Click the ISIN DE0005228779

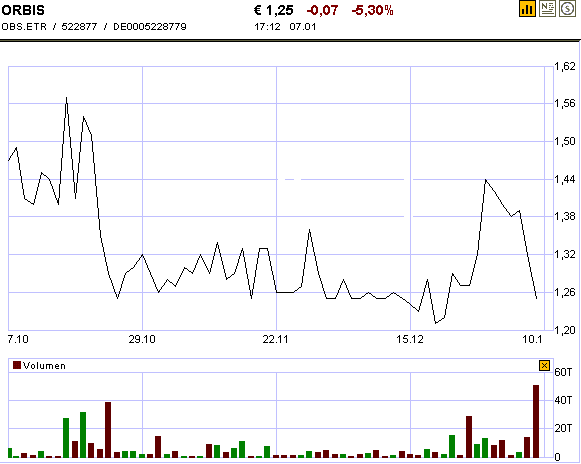(150, 27)
